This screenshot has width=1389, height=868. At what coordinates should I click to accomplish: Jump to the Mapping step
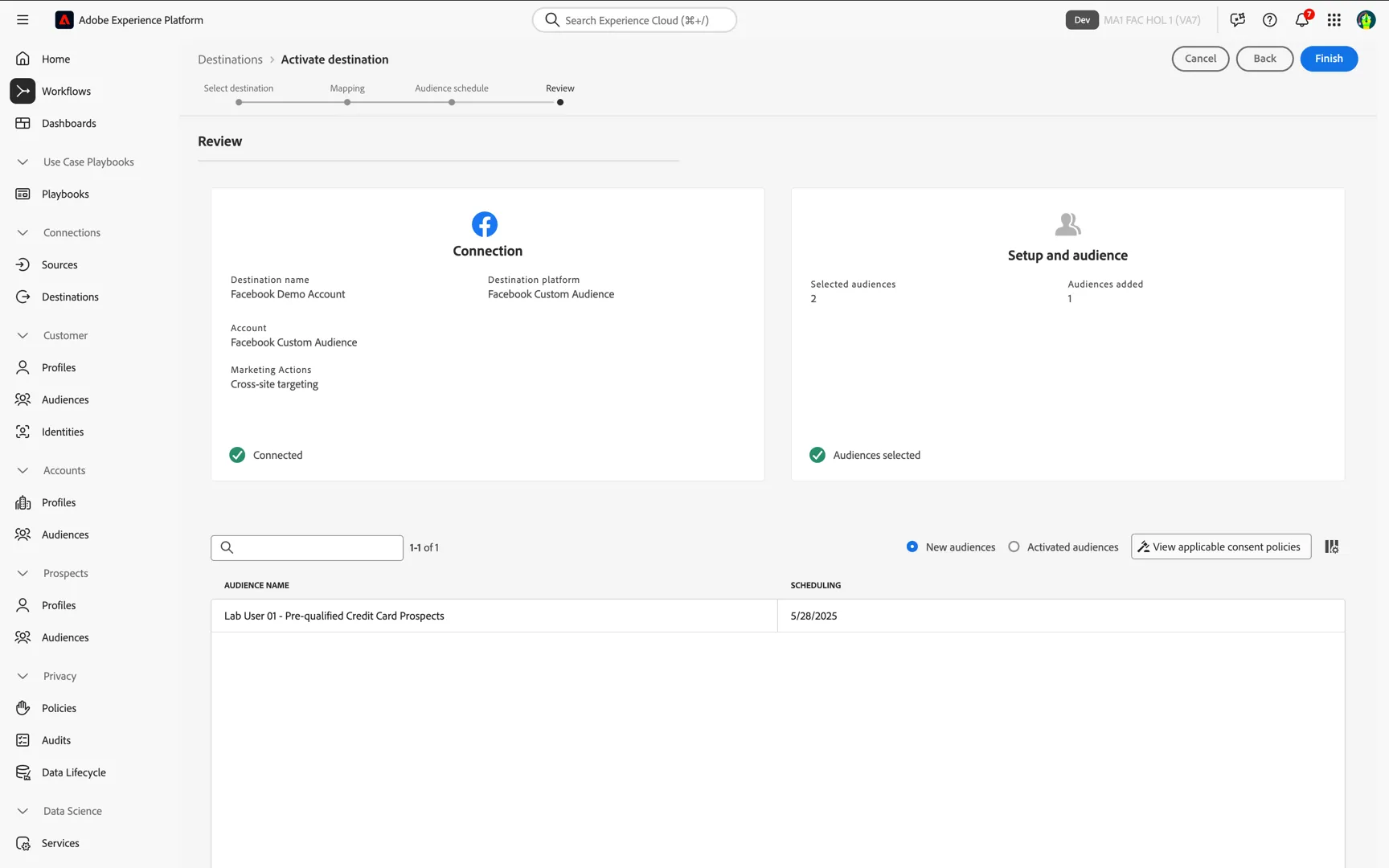point(347,102)
